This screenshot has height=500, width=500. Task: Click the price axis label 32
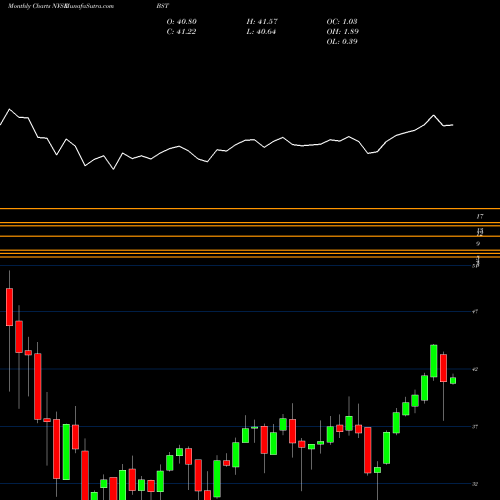click(475, 484)
